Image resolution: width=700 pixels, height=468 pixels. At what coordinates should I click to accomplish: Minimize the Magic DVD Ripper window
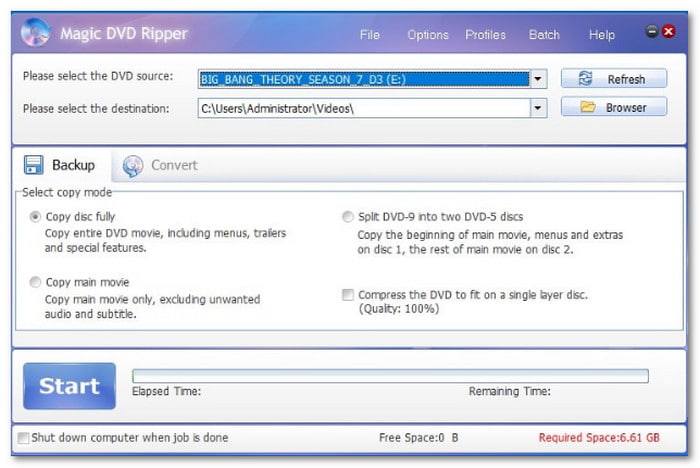[x=652, y=31]
